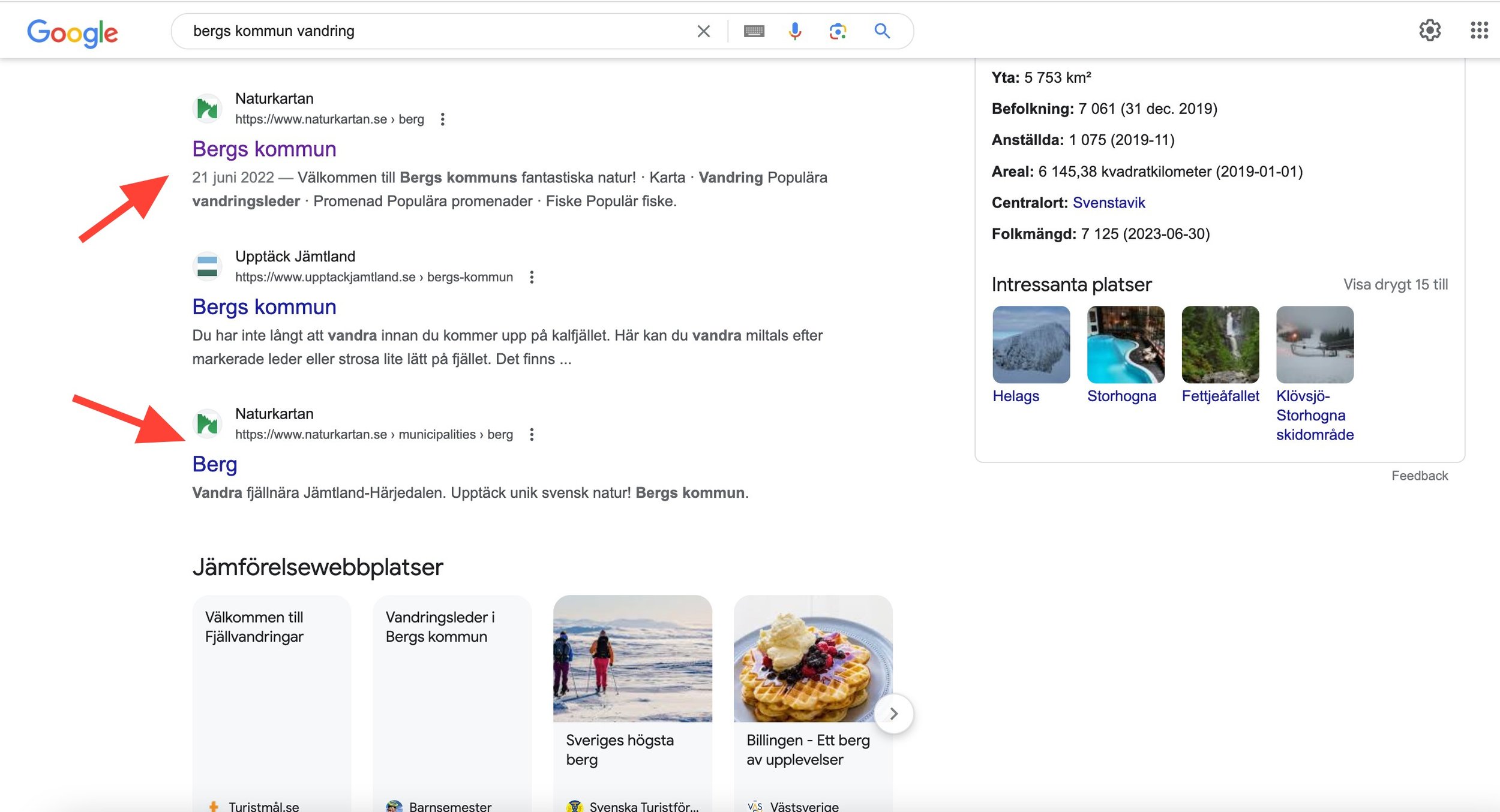The height and width of the screenshot is (812, 1500).
Task: Start voice search with the microphone icon
Action: pos(795,31)
